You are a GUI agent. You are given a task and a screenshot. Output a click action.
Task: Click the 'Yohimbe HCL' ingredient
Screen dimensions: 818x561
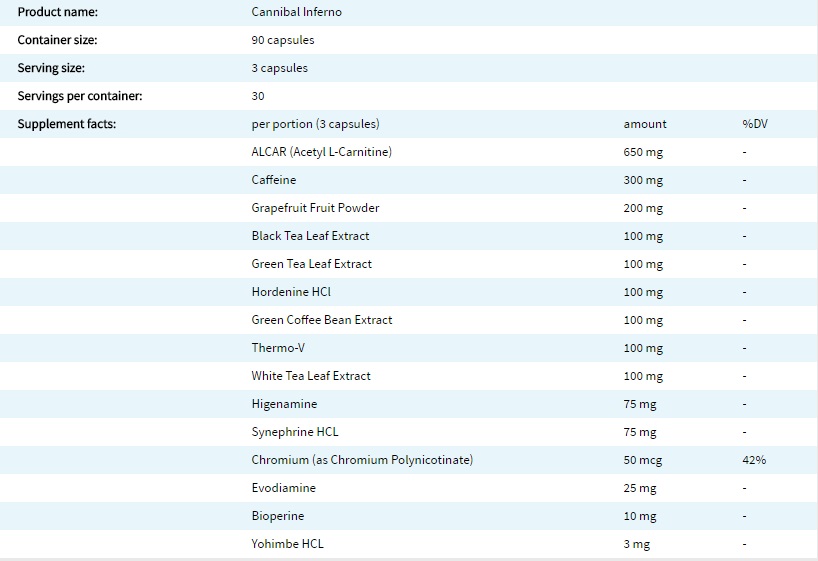pos(287,544)
